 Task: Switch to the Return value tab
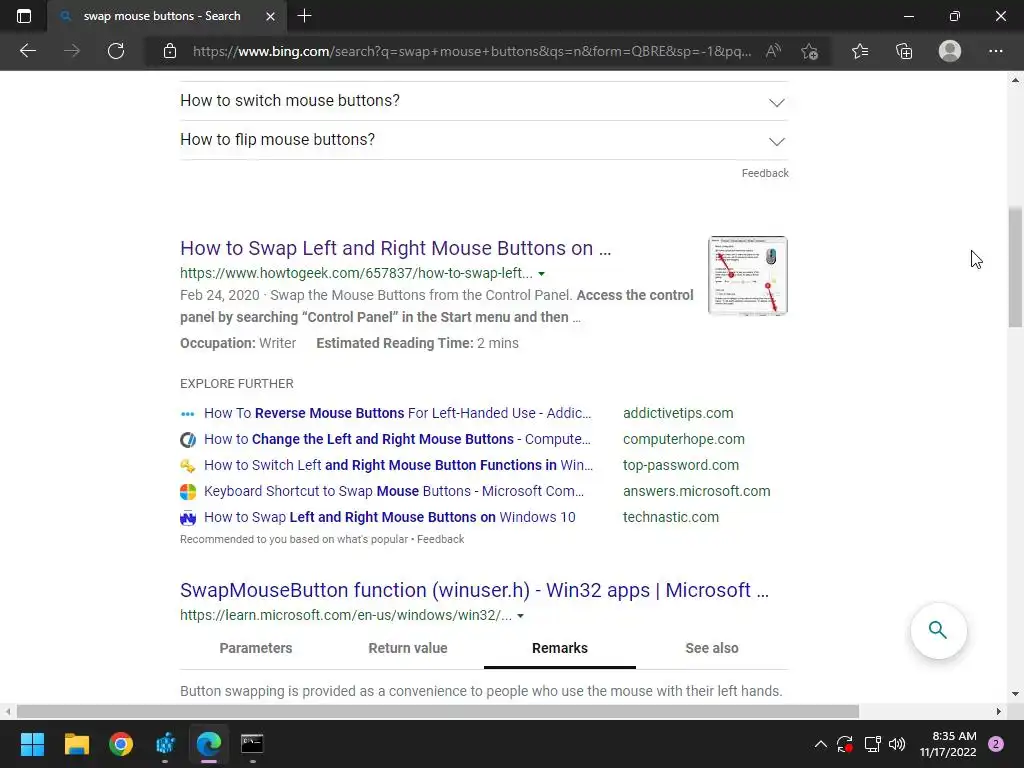coord(408,648)
